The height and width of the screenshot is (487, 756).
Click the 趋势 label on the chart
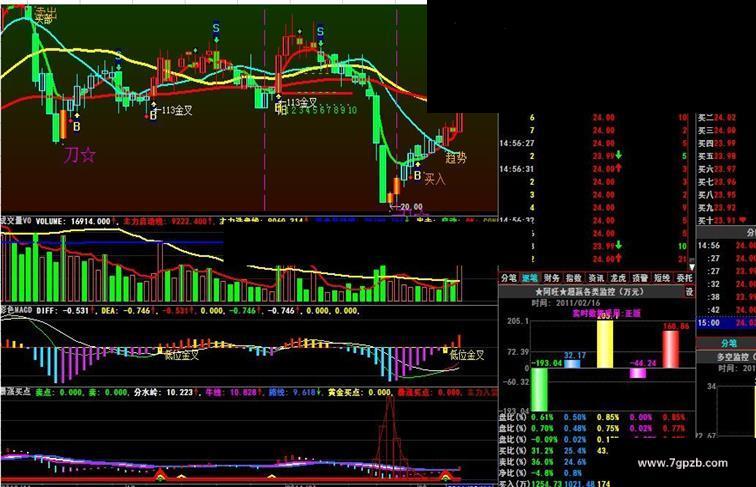point(456,157)
